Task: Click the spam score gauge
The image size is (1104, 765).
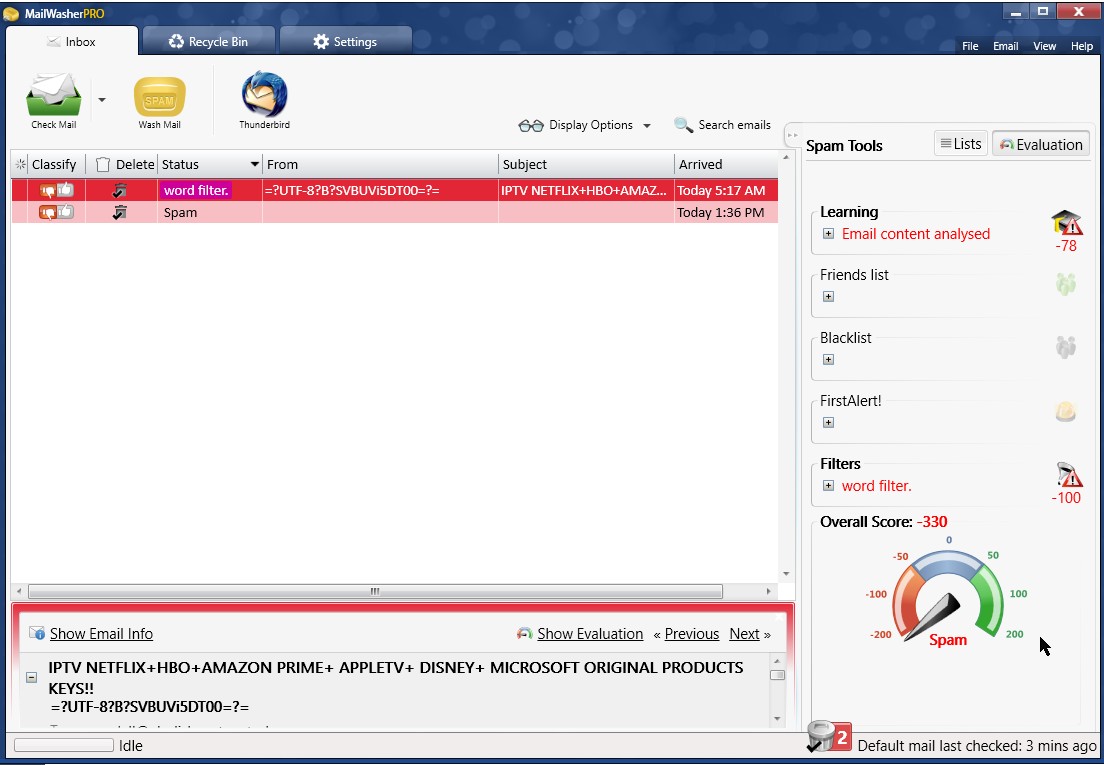Action: (x=948, y=593)
